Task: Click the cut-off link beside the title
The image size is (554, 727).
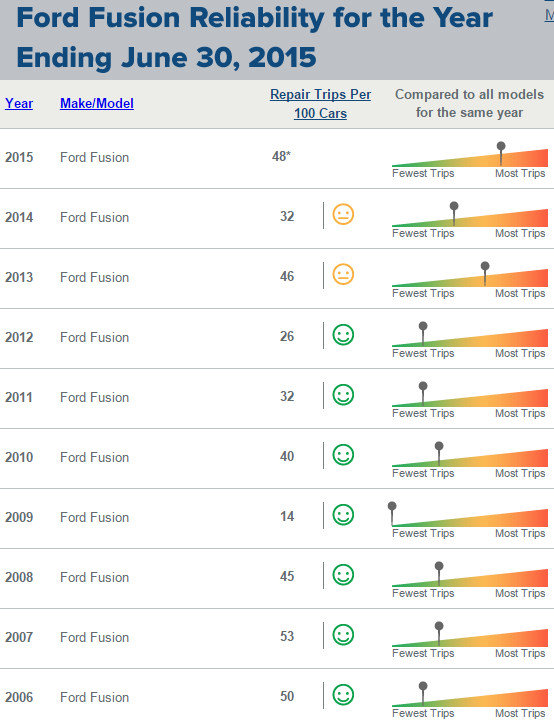Action: 549,15
